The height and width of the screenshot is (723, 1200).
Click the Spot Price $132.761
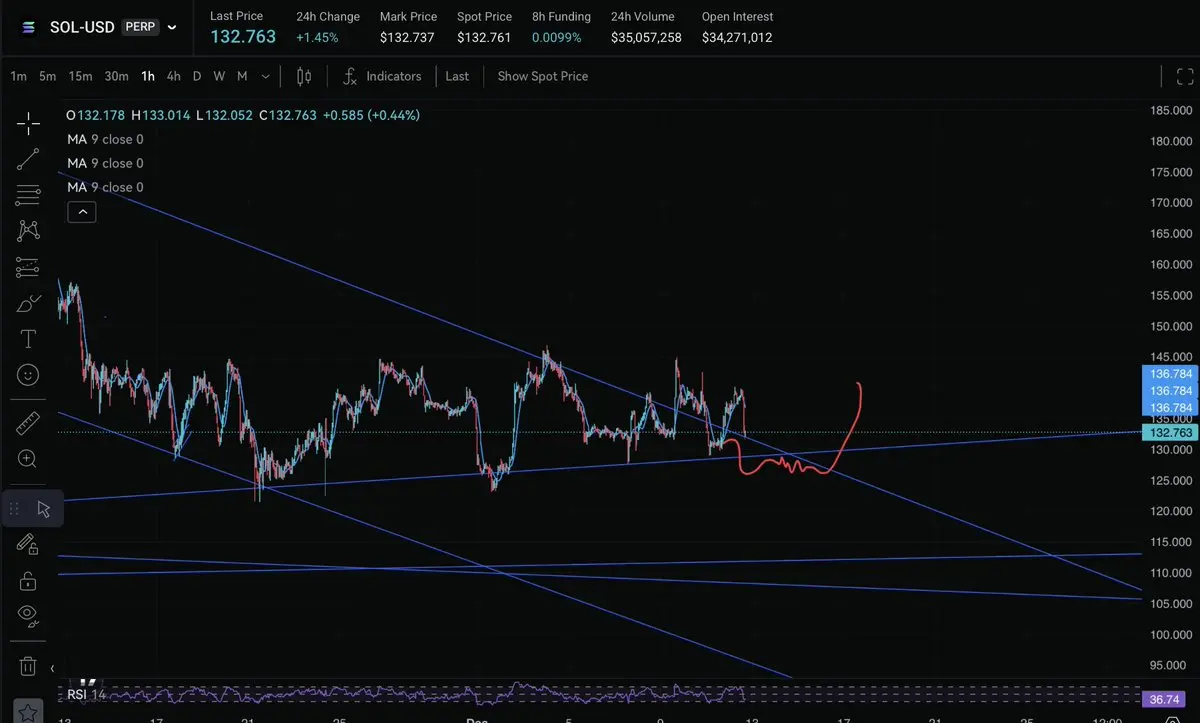click(484, 38)
